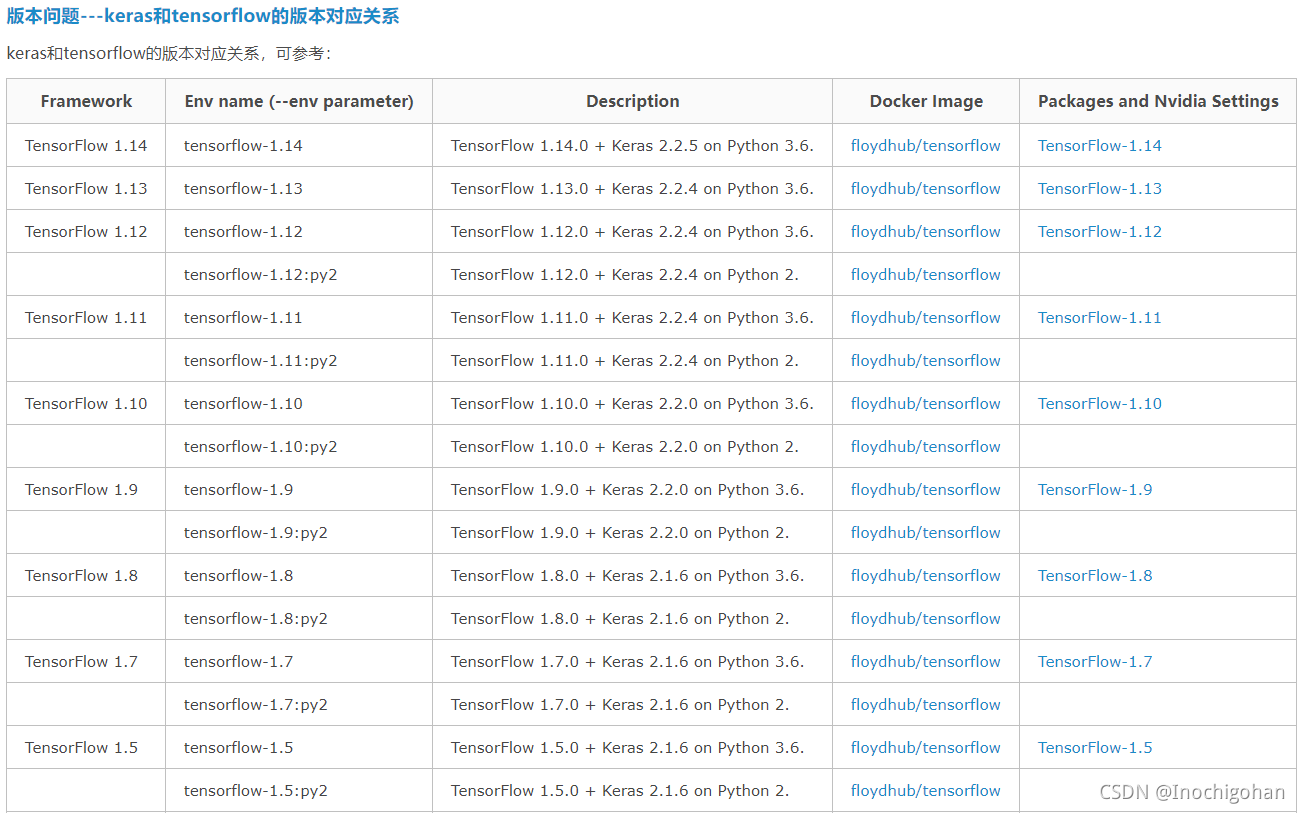Open floydhub/tensorflow link in tensorflow-1.11:py2 row

tap(925, 360)
